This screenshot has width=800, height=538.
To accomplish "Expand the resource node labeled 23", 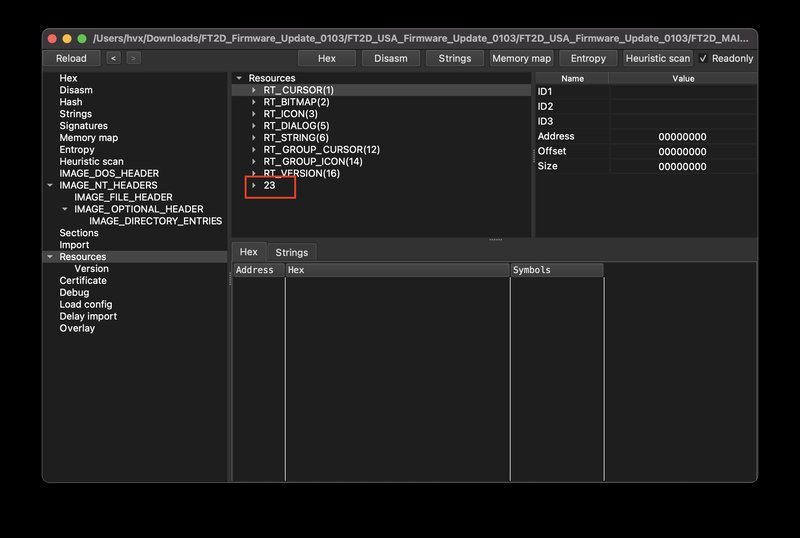I will pos(254,185).
